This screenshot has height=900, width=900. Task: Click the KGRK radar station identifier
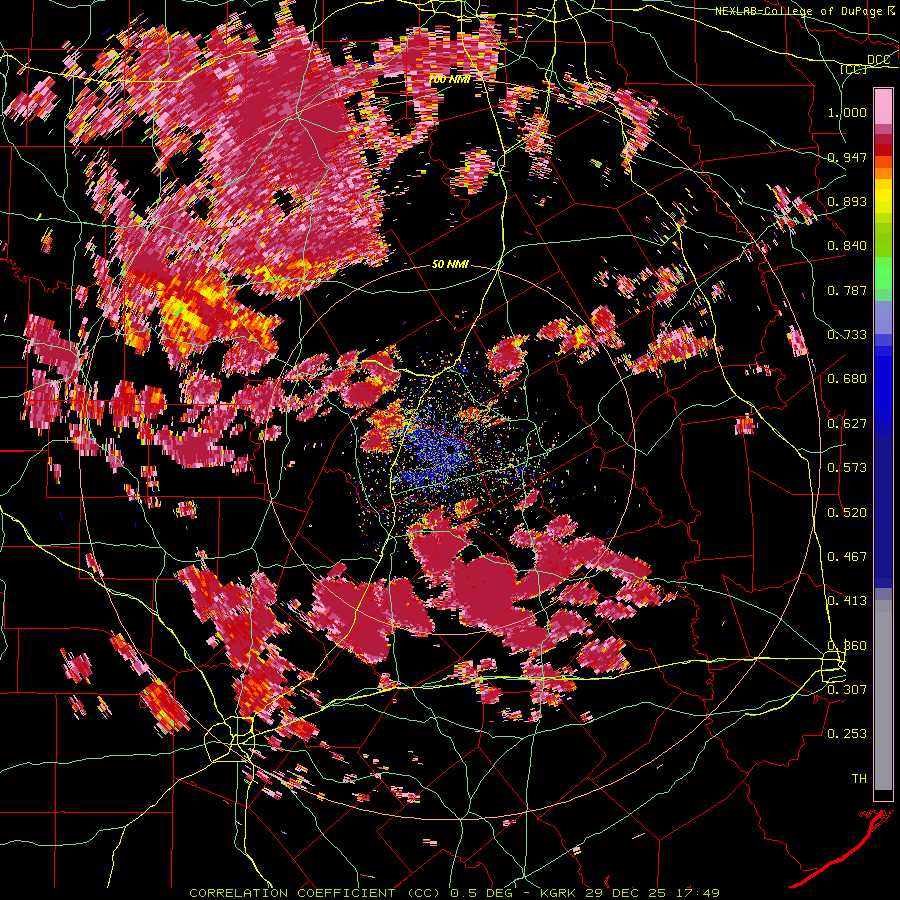click(560, 893)
